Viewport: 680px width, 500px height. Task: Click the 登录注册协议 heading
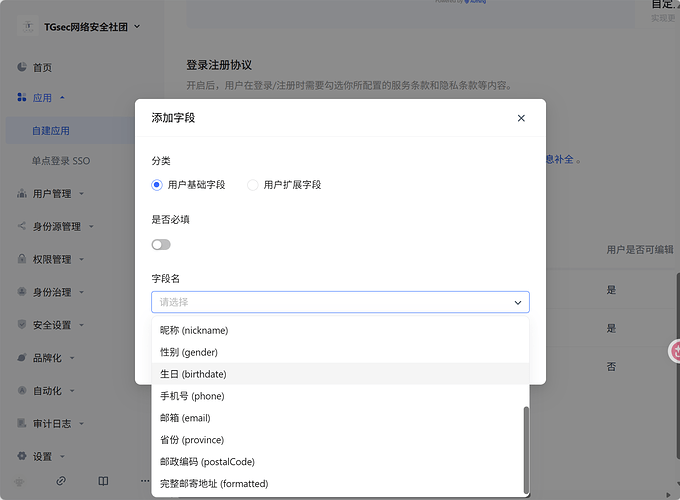(x=219, y=65)
